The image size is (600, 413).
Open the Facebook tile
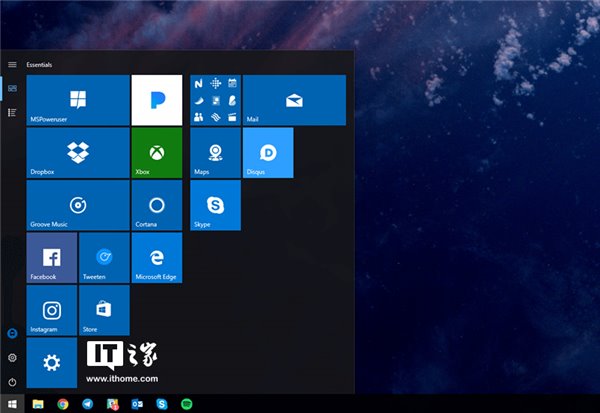tap(52, 258)
